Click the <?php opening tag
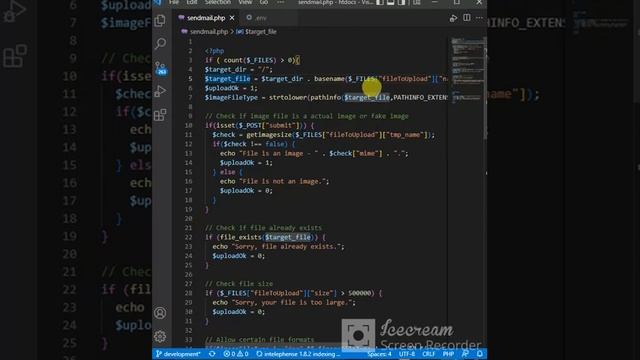The width and height of the screenshot is (640, 360). [214, 51]
